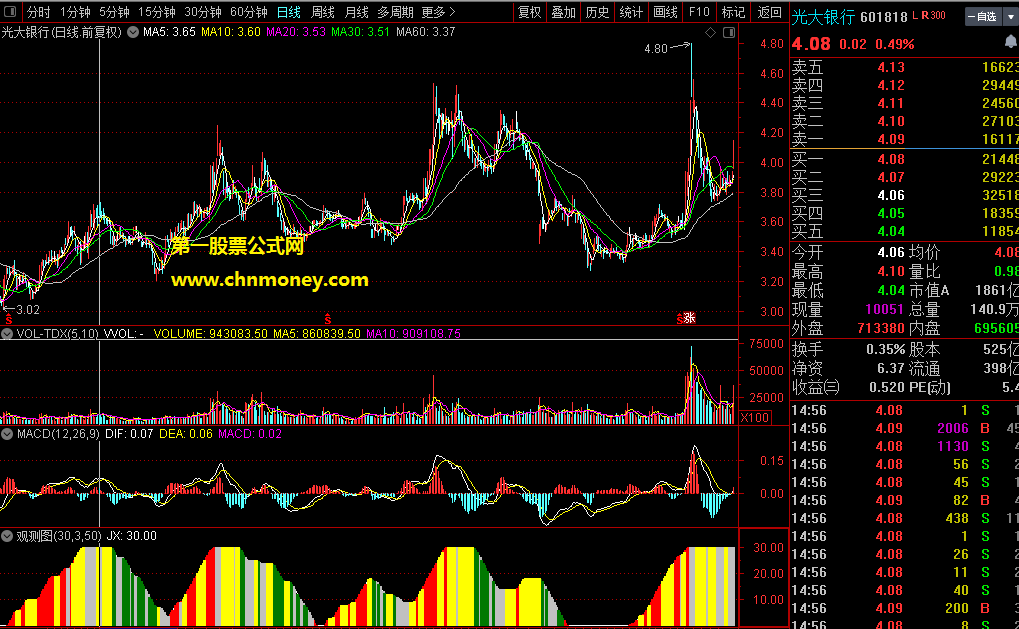Click the 复权 button
This screenshot has height=629, width=1019.
tap(529, 12)
